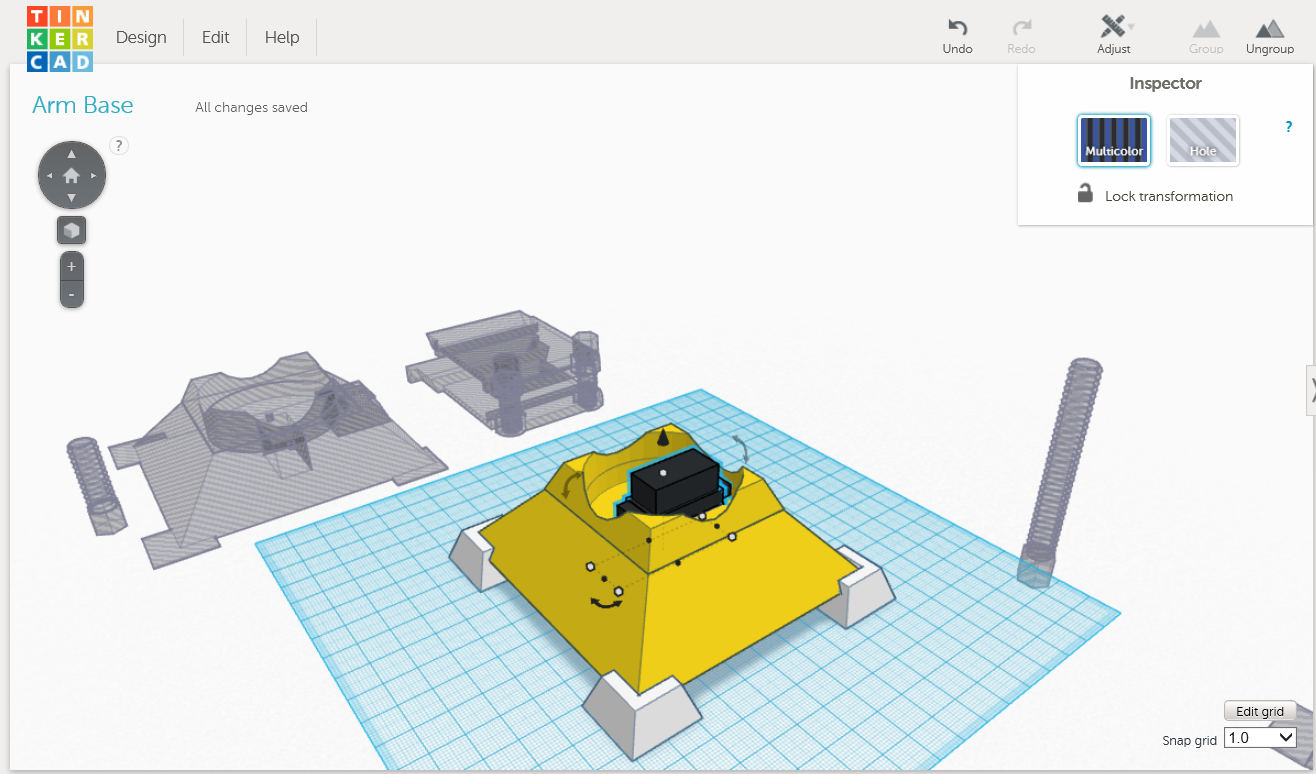Click the white handle on top of servo
Image resolution: width=1316 pixels, height=774 pixels.
point(662,471)
